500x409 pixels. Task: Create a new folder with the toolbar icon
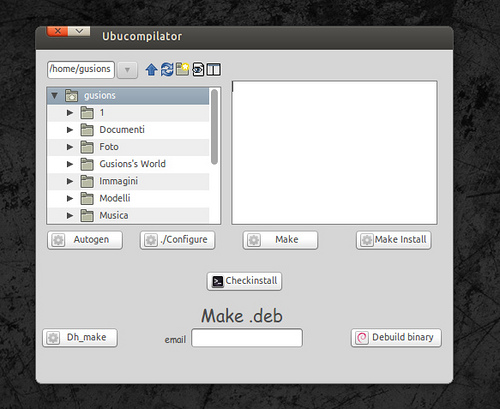[182, 69]
